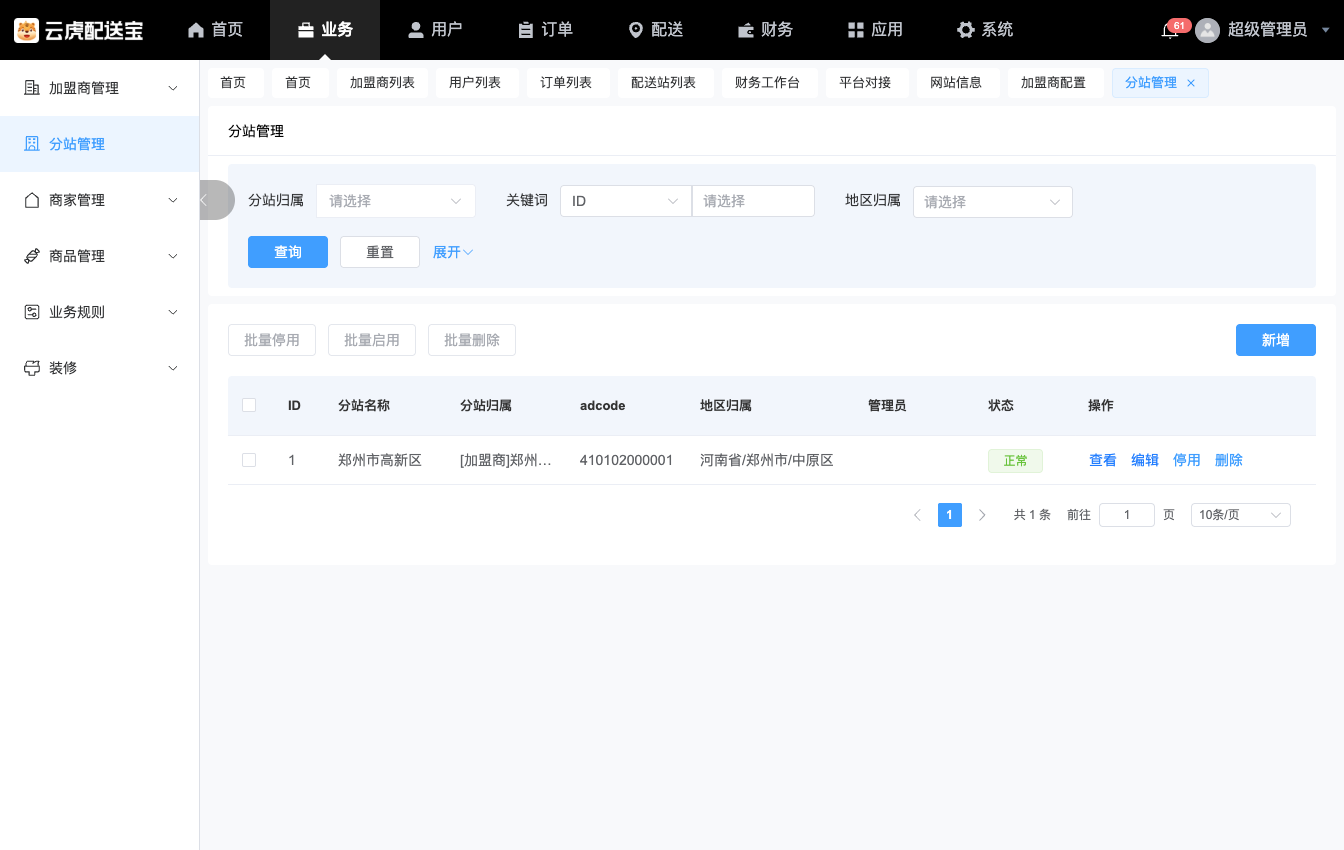Click the user avatar icon
The height and width of the screenshot is (850, 1344).
coord(1208,30)
